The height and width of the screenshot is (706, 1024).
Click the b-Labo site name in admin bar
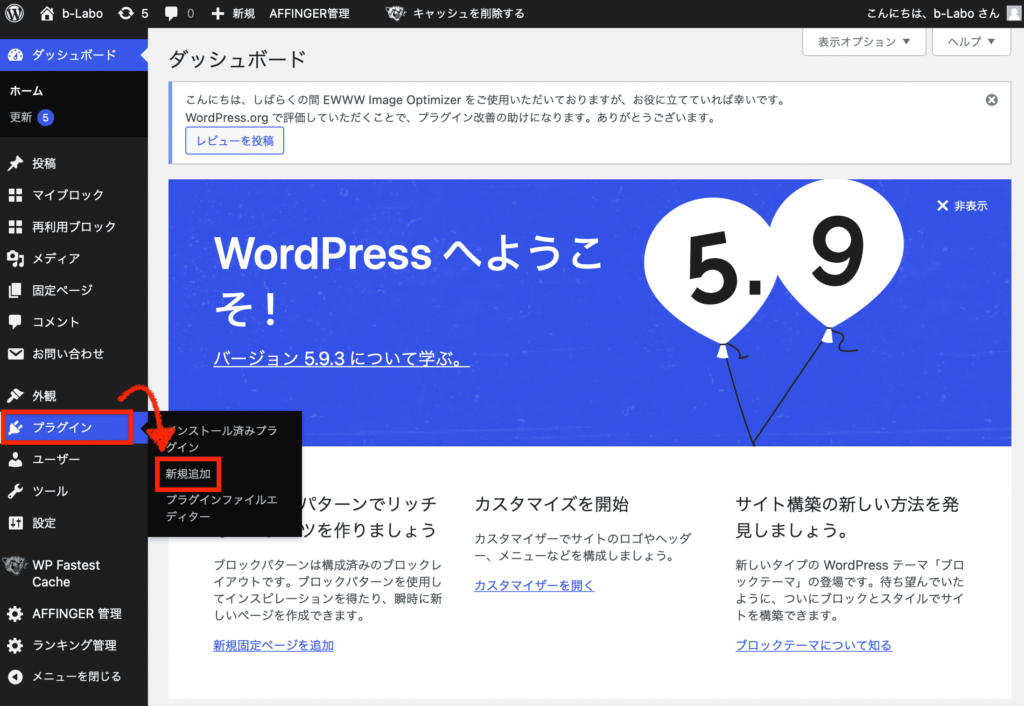coord(82,13)
